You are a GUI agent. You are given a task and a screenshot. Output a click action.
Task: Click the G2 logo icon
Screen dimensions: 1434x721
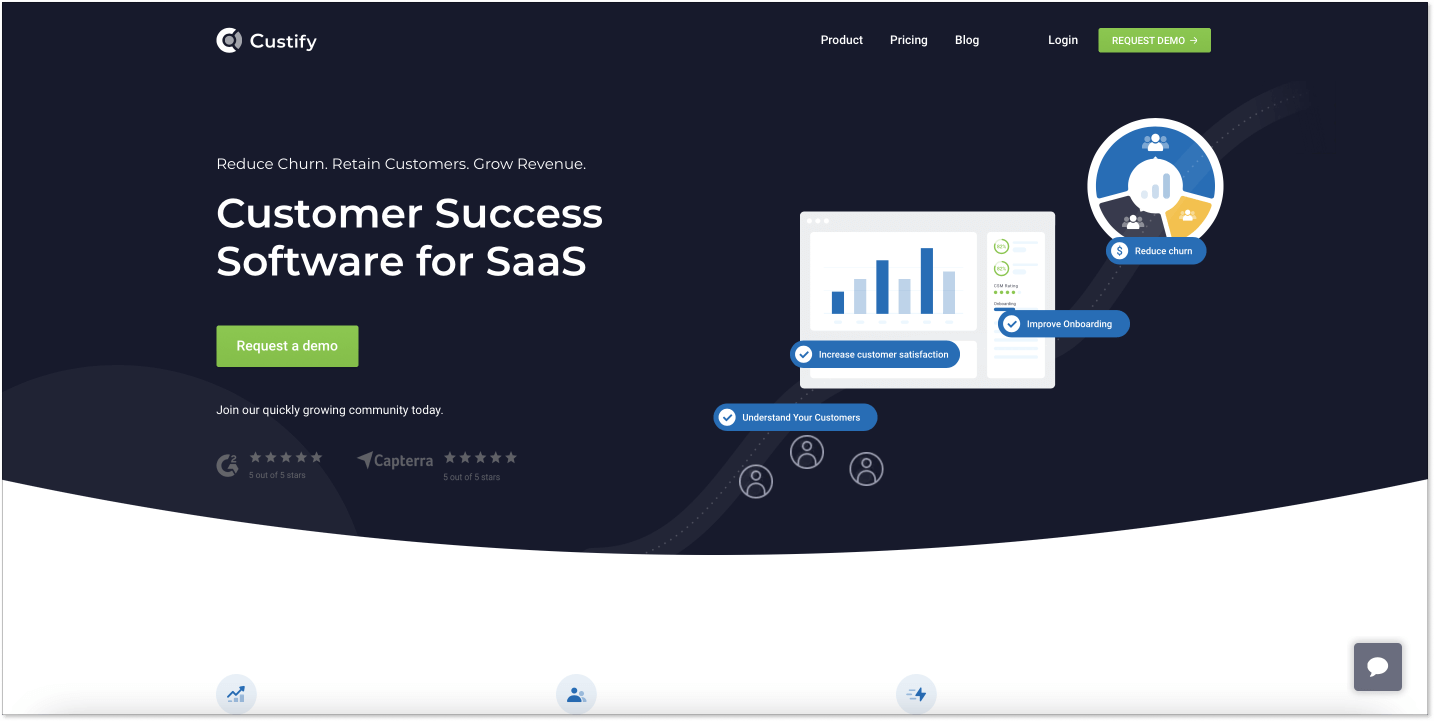228,465
